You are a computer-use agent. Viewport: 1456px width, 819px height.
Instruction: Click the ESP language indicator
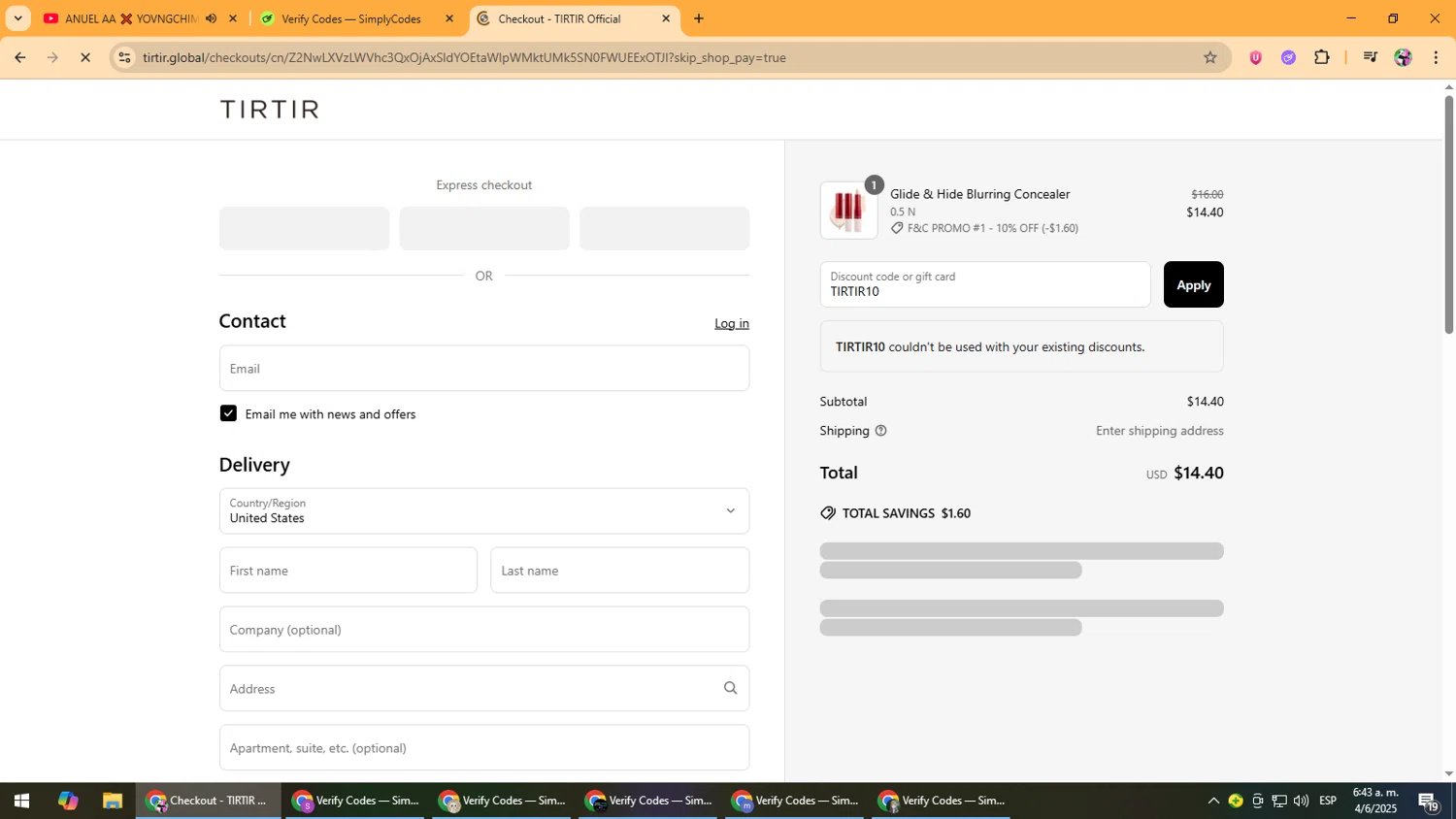pyautogui.click(x=1328, y=801)
